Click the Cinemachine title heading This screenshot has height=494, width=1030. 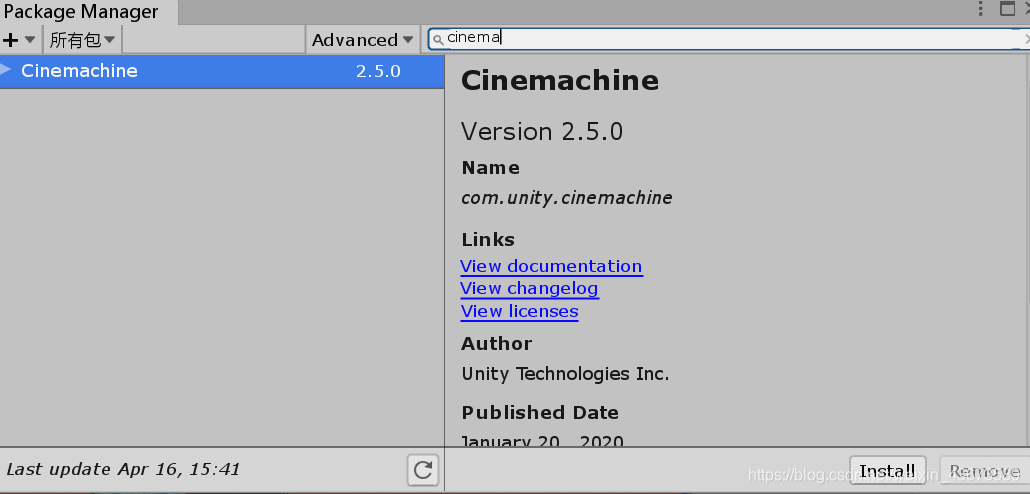(560, 80)
